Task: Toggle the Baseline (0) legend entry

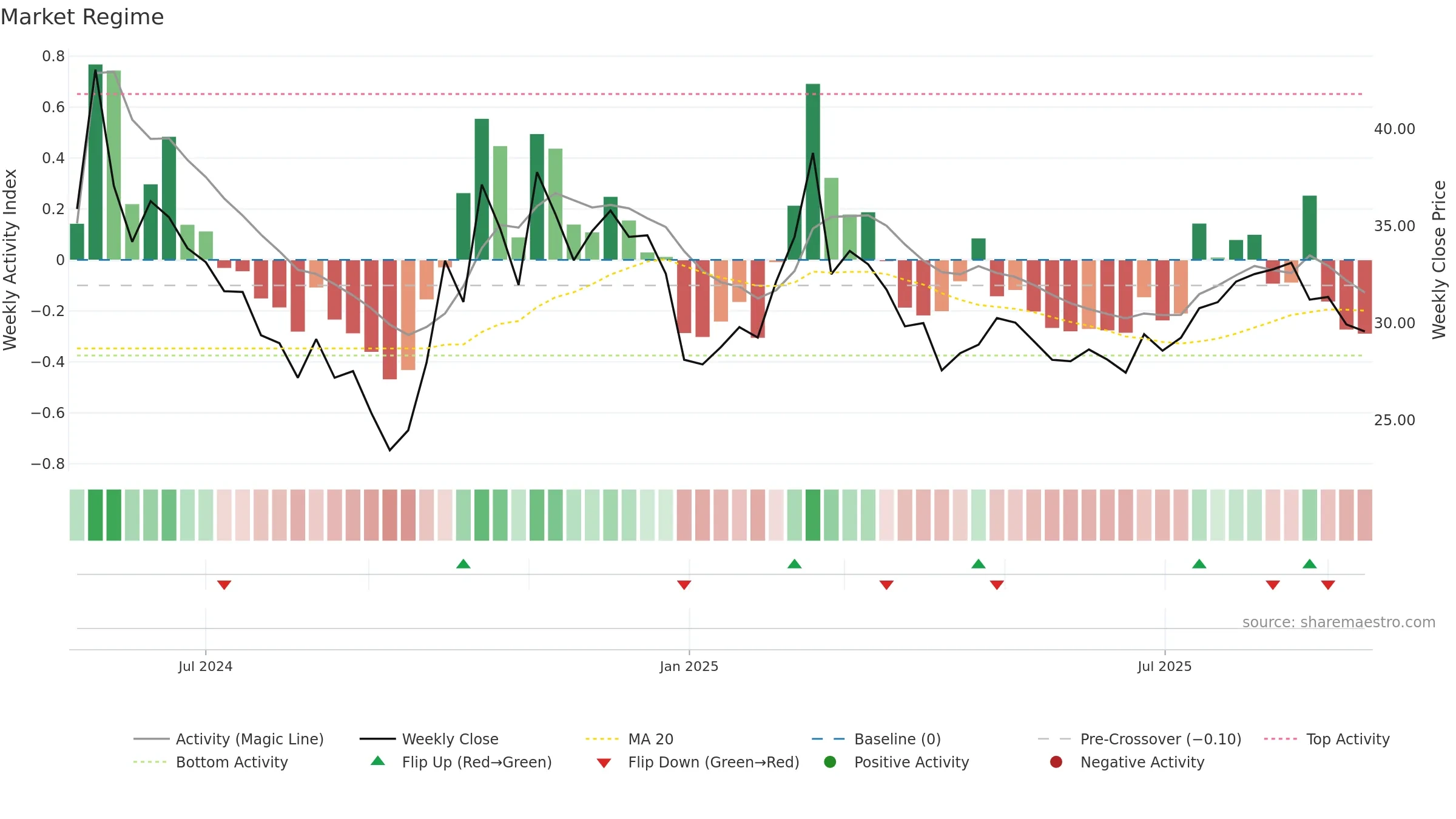Action: 876,739
